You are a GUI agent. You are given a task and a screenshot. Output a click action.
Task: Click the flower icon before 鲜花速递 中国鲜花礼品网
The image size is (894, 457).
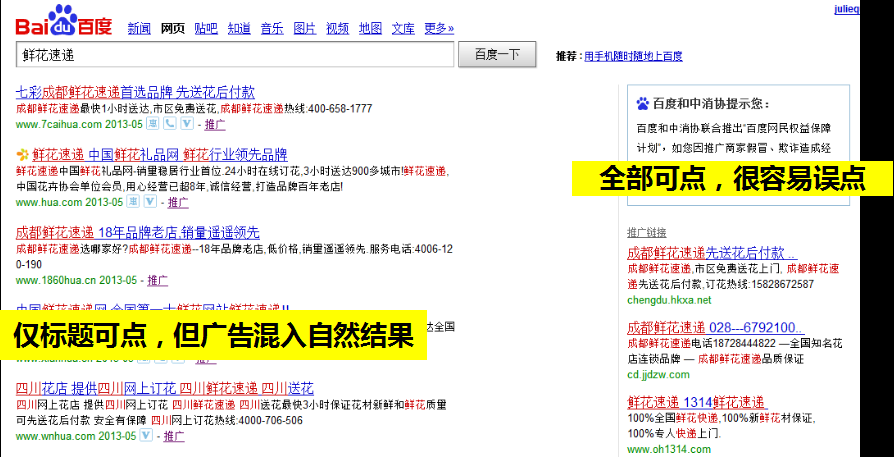22,154
